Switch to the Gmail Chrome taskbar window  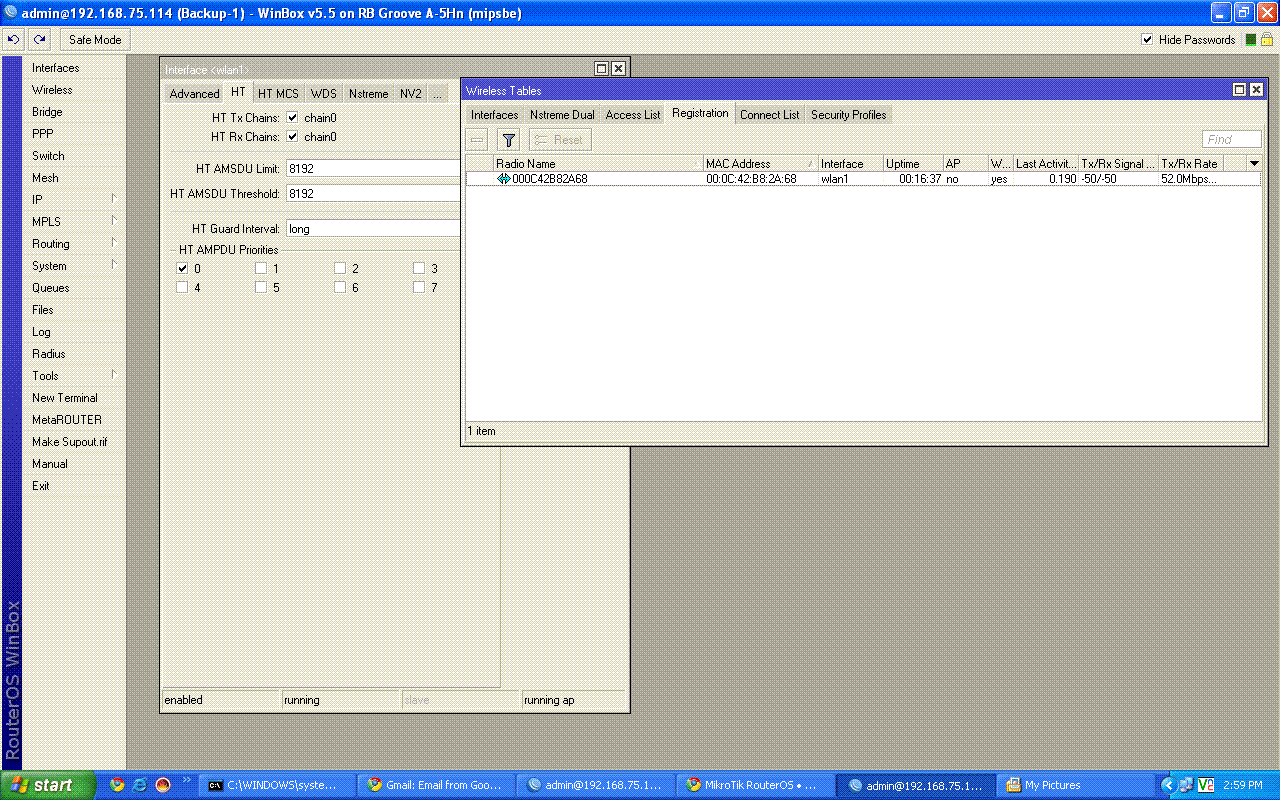pos(438,785)
